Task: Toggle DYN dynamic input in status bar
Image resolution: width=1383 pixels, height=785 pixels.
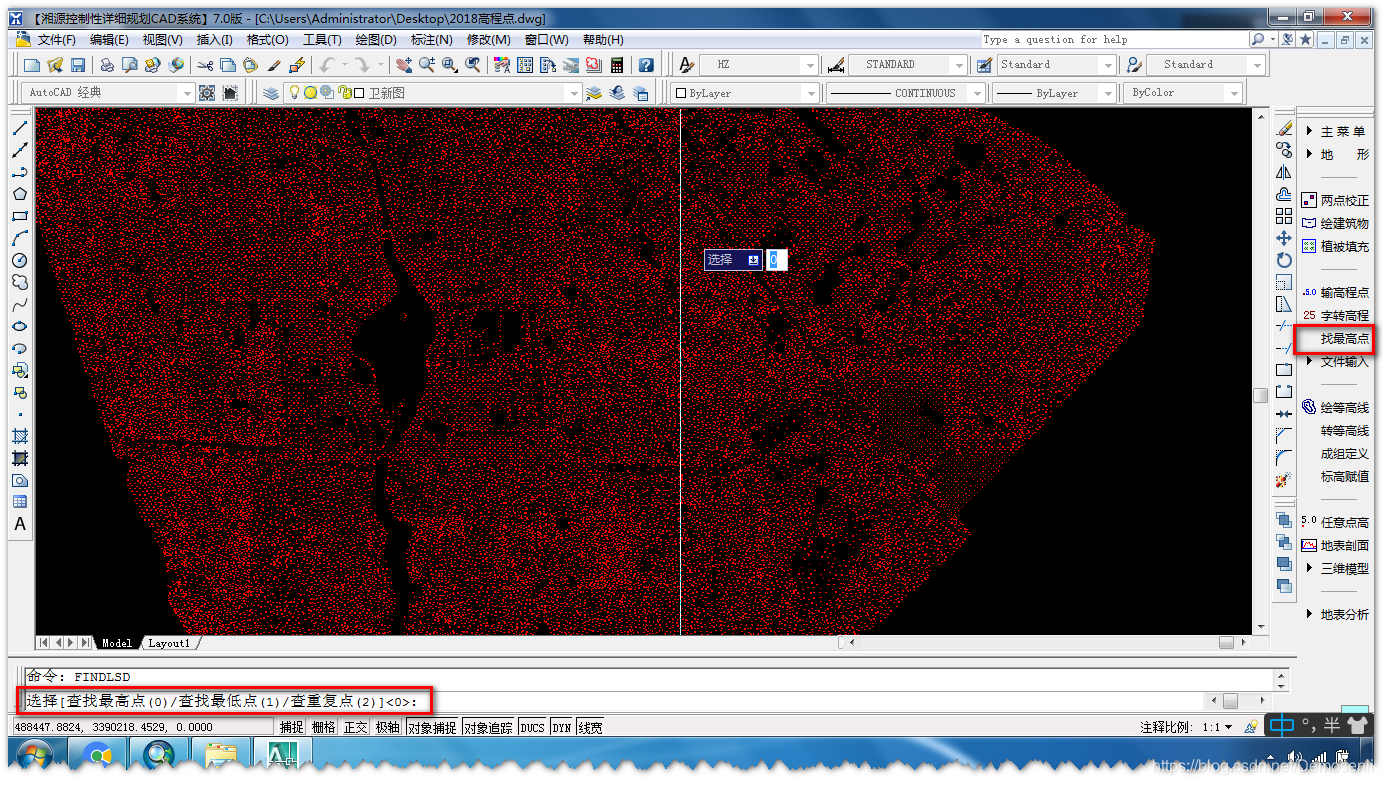Action: click(562, 728)
